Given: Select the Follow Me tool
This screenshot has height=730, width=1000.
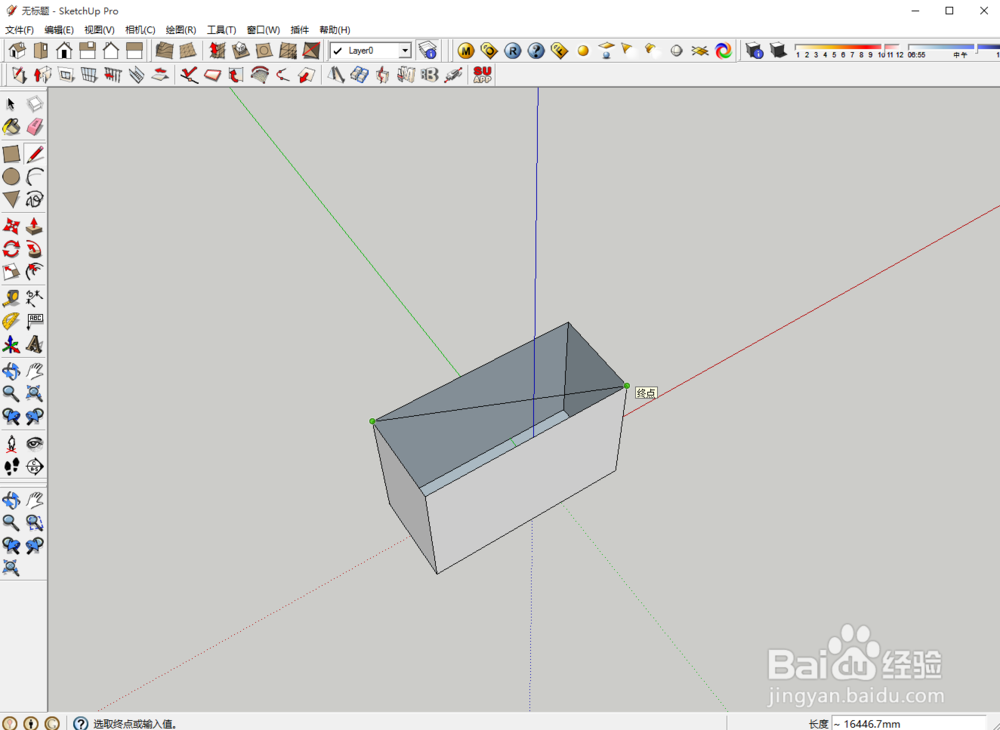Looking at the screenshot, I should click(x=34, y=249).
